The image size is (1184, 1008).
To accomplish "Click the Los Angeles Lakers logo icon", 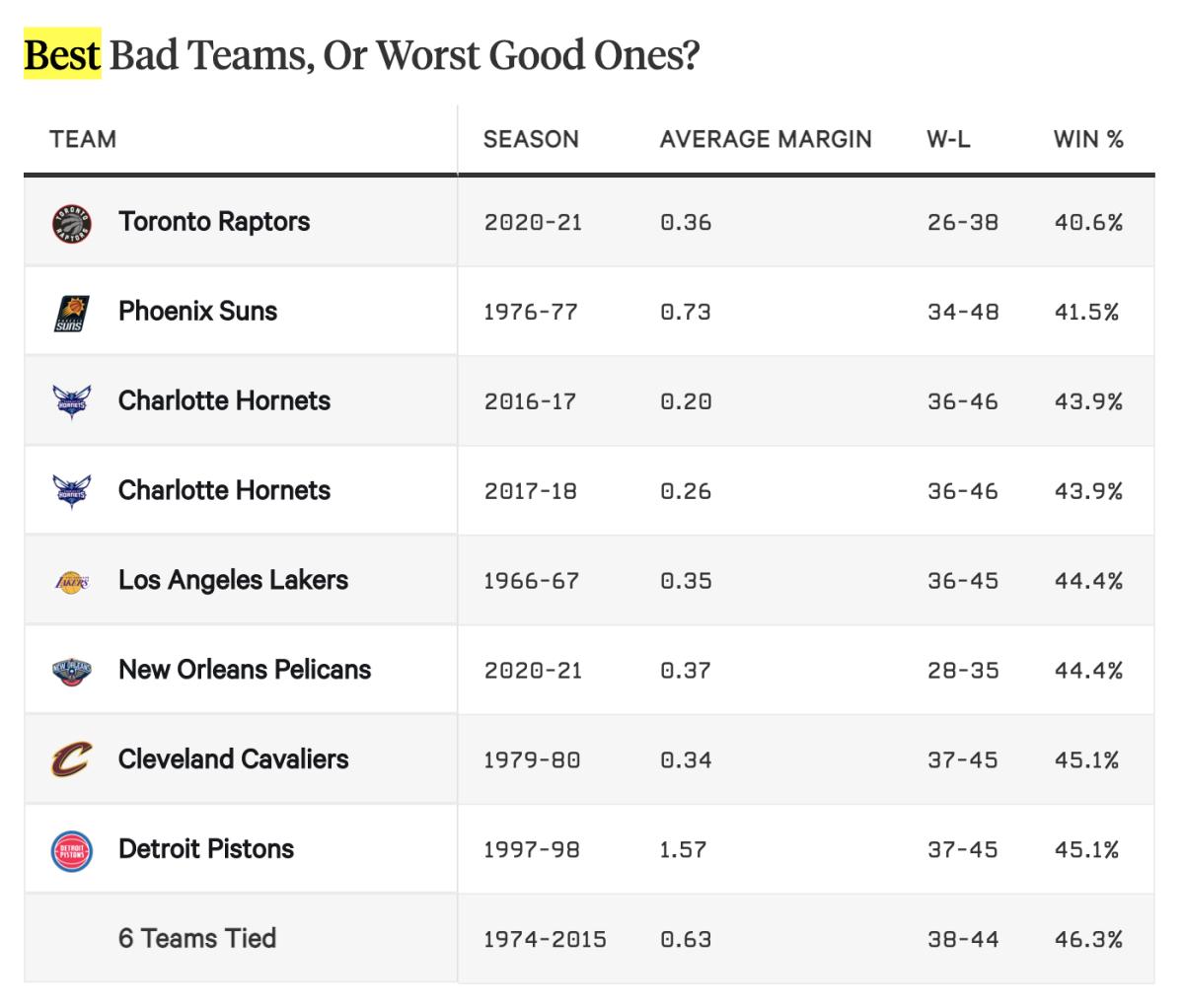I will 70,581.
